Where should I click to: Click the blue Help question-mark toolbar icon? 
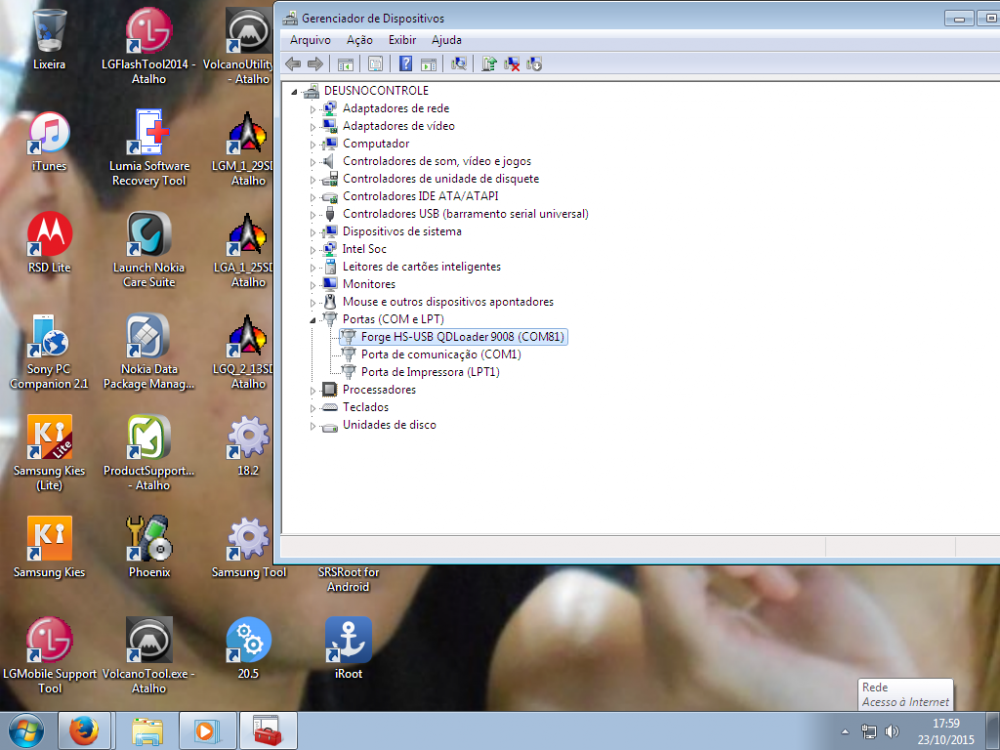click(406, 64)
